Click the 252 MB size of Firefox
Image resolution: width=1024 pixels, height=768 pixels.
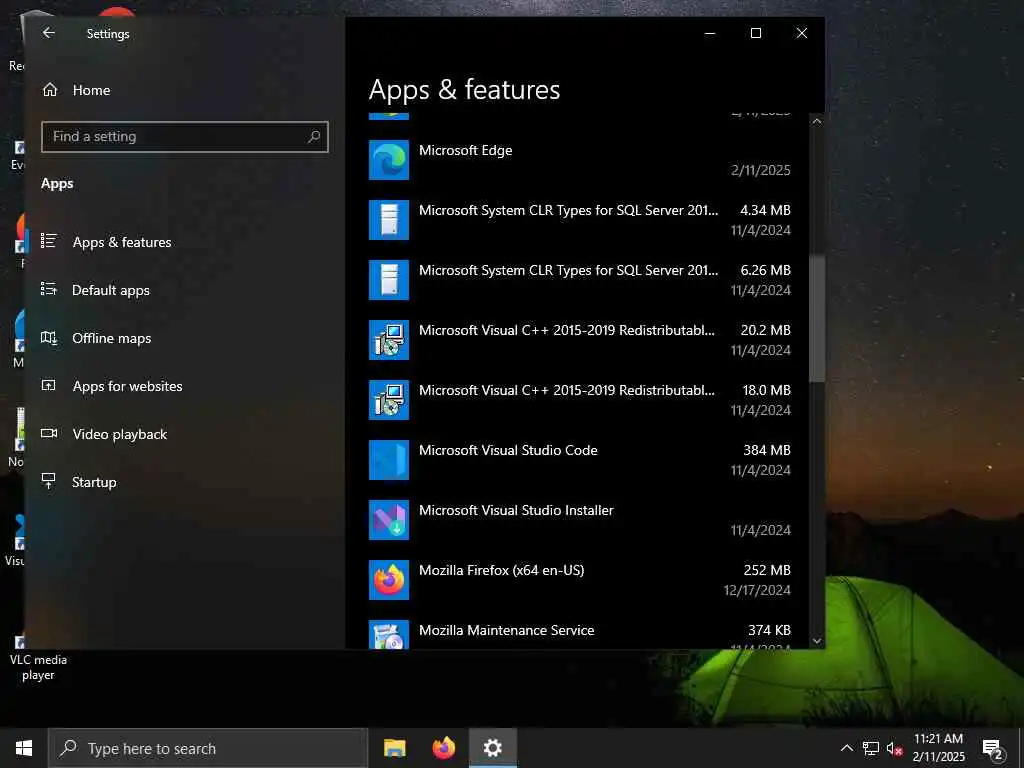click(x=767, y=570)
